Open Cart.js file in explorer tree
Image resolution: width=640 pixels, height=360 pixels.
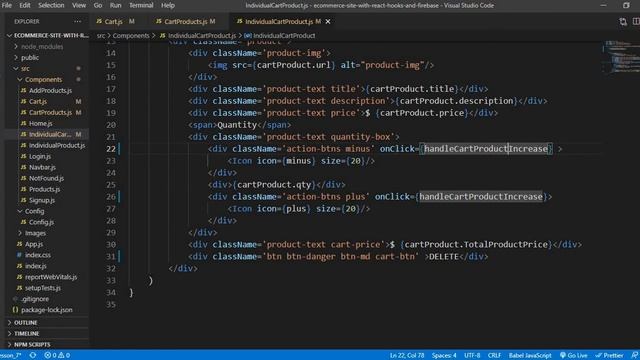click(38, 102)
